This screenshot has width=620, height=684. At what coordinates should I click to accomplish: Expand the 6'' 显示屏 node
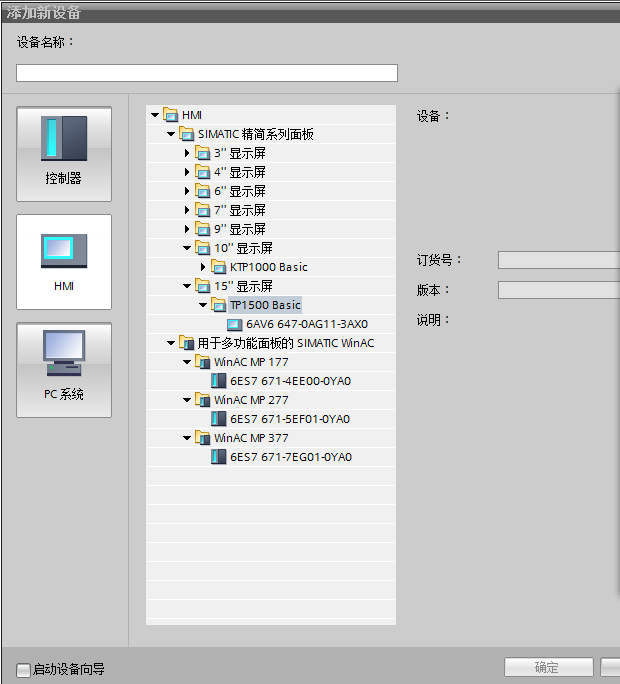coord(187,191)
